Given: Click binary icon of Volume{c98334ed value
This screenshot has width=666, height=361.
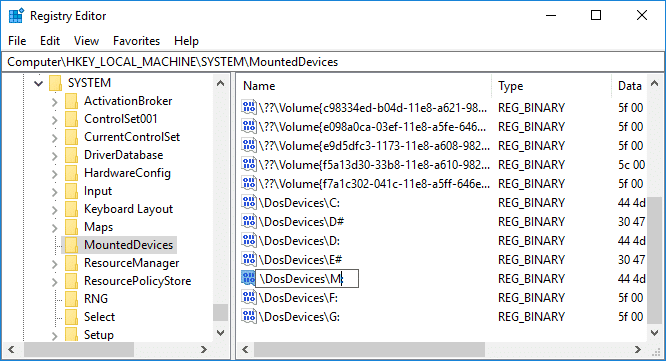Looking at the screenshot, I should (249, 108).
